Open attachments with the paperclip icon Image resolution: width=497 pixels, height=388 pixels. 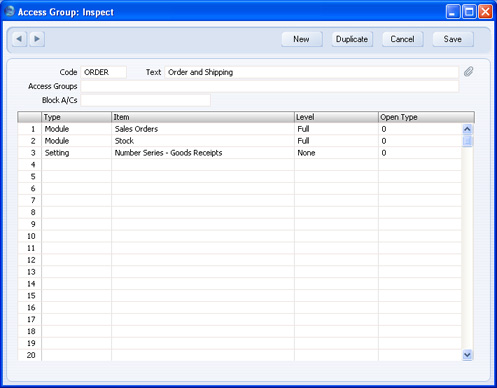pyautogui.click(x=468, y=72)
